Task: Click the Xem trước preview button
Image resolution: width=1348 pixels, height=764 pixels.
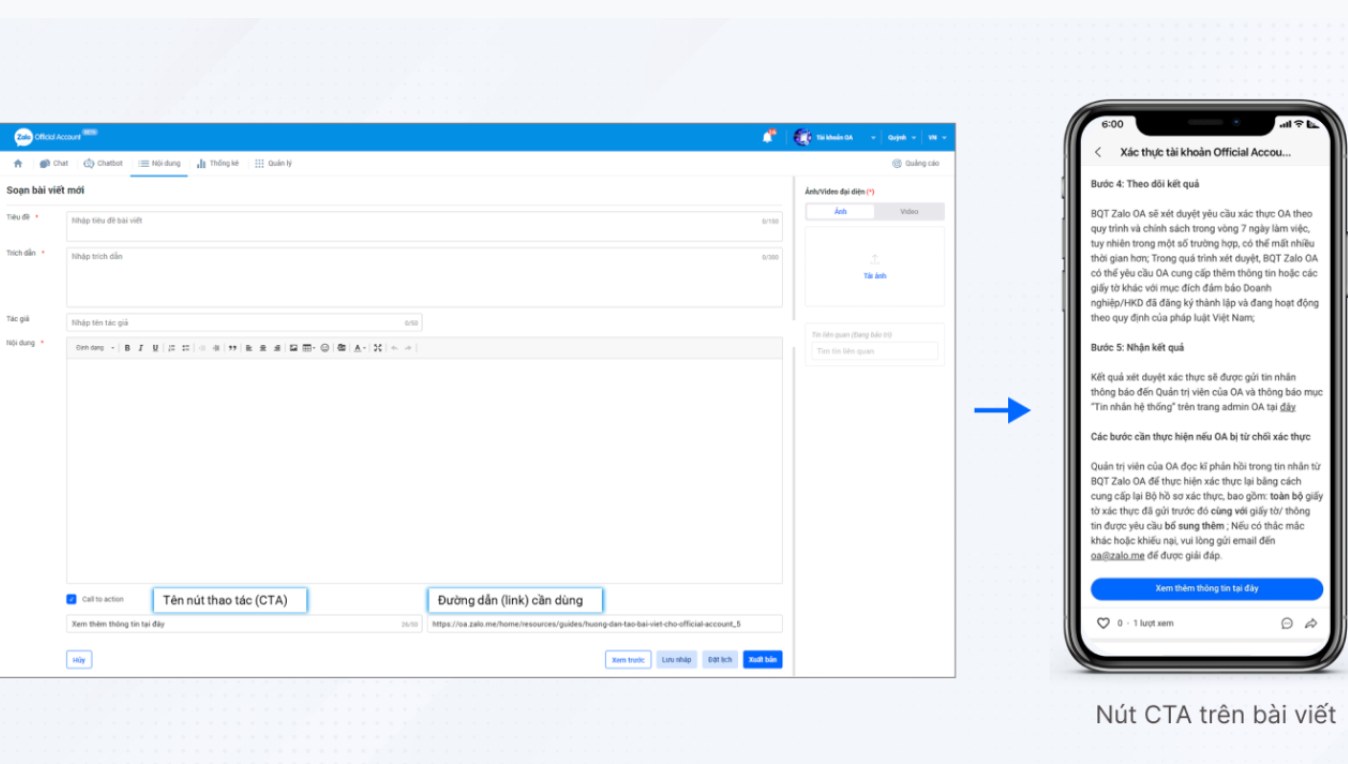Action: pyautogui.click(x=628, y=660)
